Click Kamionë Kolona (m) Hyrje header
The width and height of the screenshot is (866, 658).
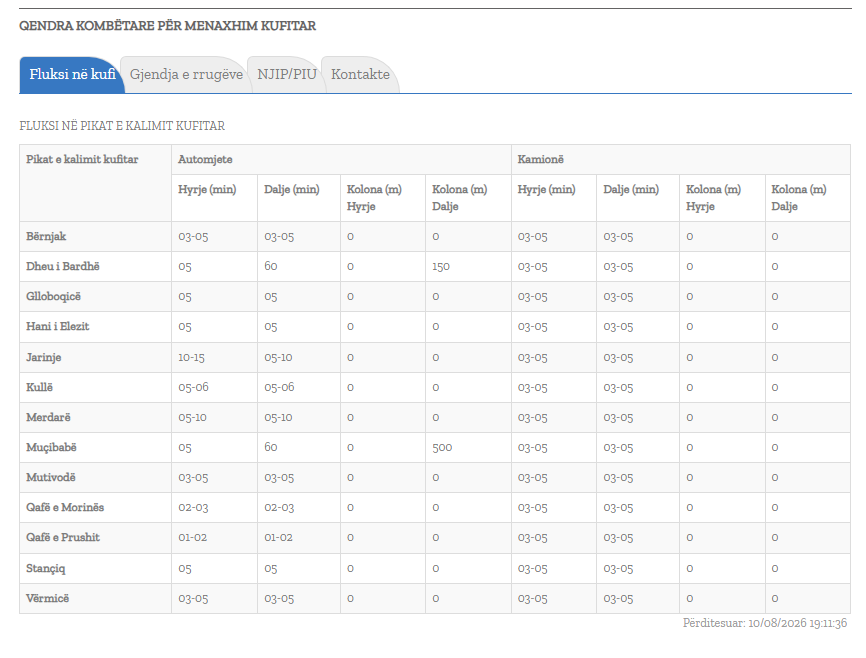(713, 198)
